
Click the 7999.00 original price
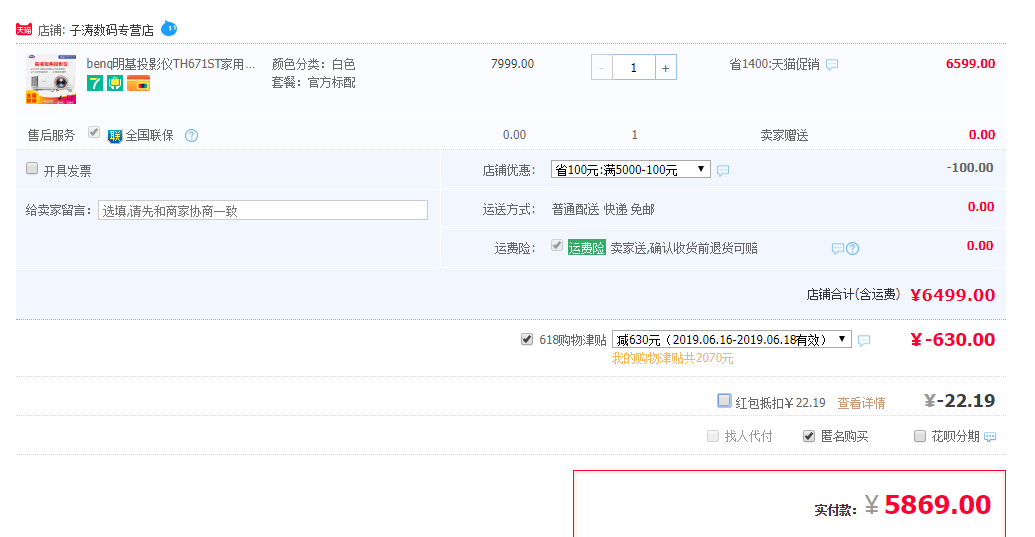512,64
